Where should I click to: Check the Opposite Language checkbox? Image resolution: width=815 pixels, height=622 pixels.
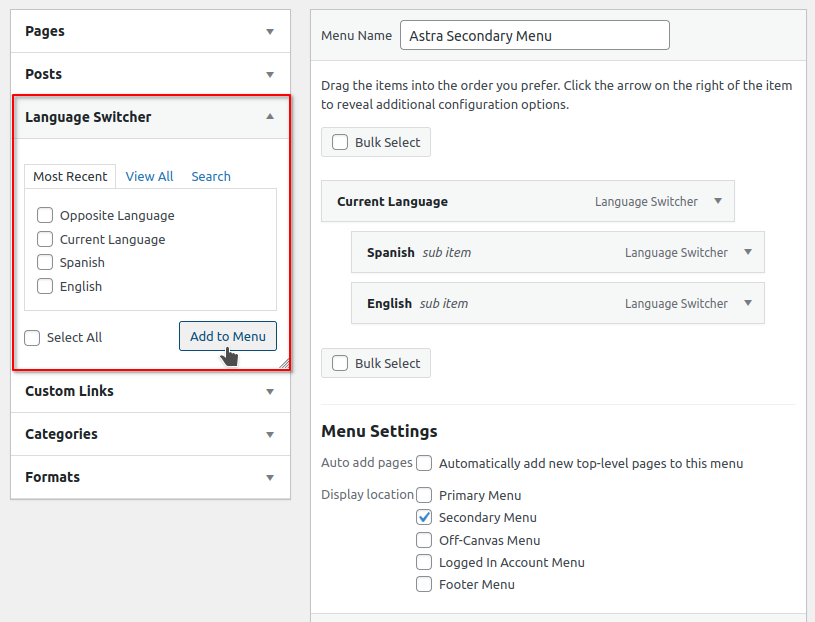click(44, 215)
